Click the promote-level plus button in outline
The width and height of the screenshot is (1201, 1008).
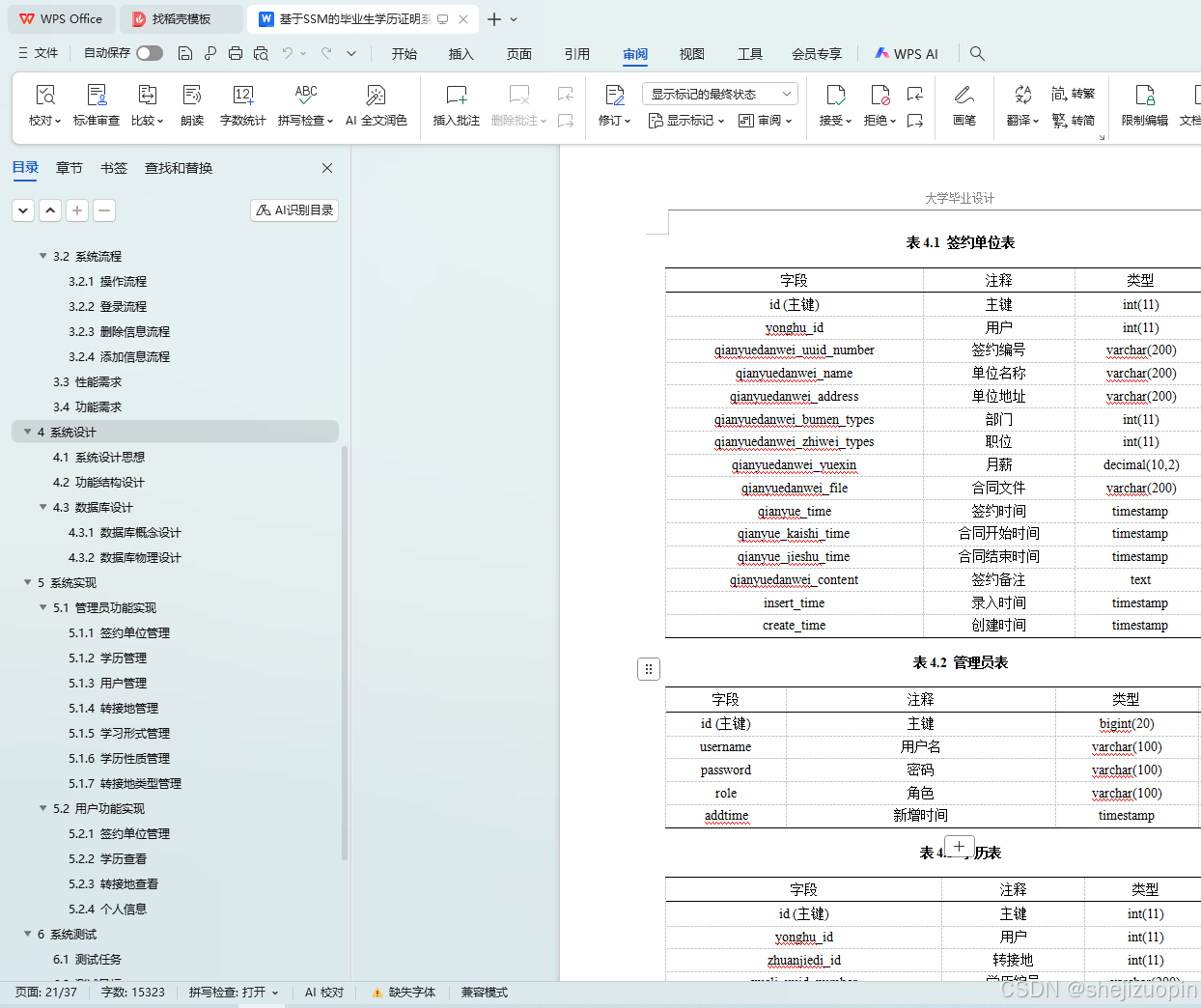click(x=77, y=210)
